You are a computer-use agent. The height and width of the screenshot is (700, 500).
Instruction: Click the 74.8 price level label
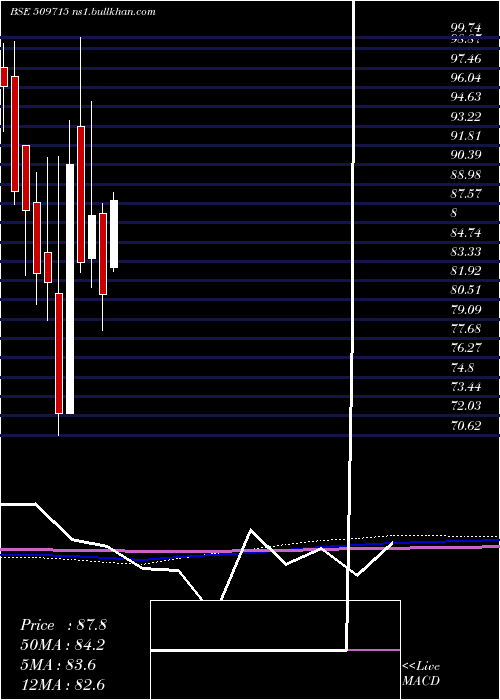[462, 367]
